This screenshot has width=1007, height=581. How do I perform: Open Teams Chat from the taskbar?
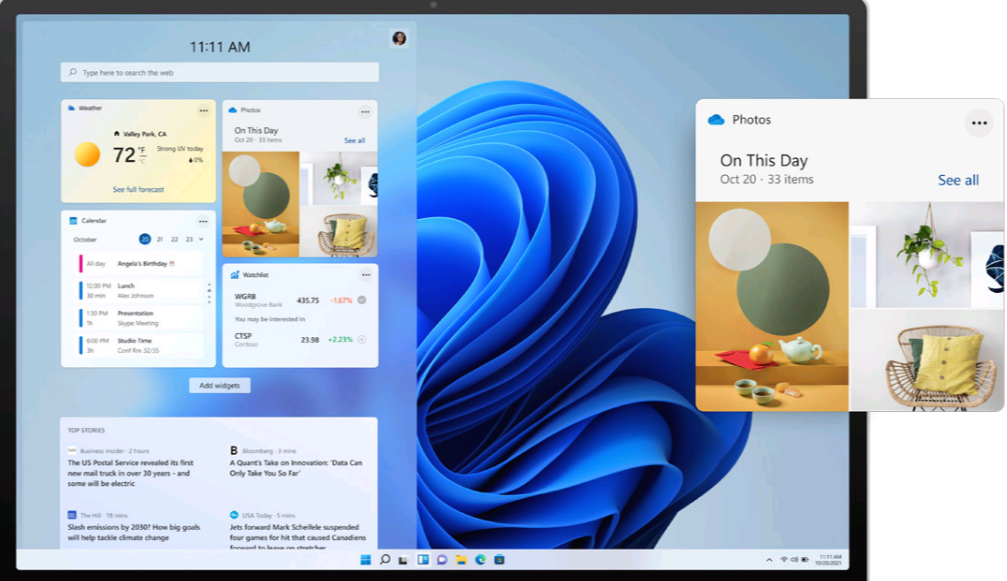(x=442, y=560)
